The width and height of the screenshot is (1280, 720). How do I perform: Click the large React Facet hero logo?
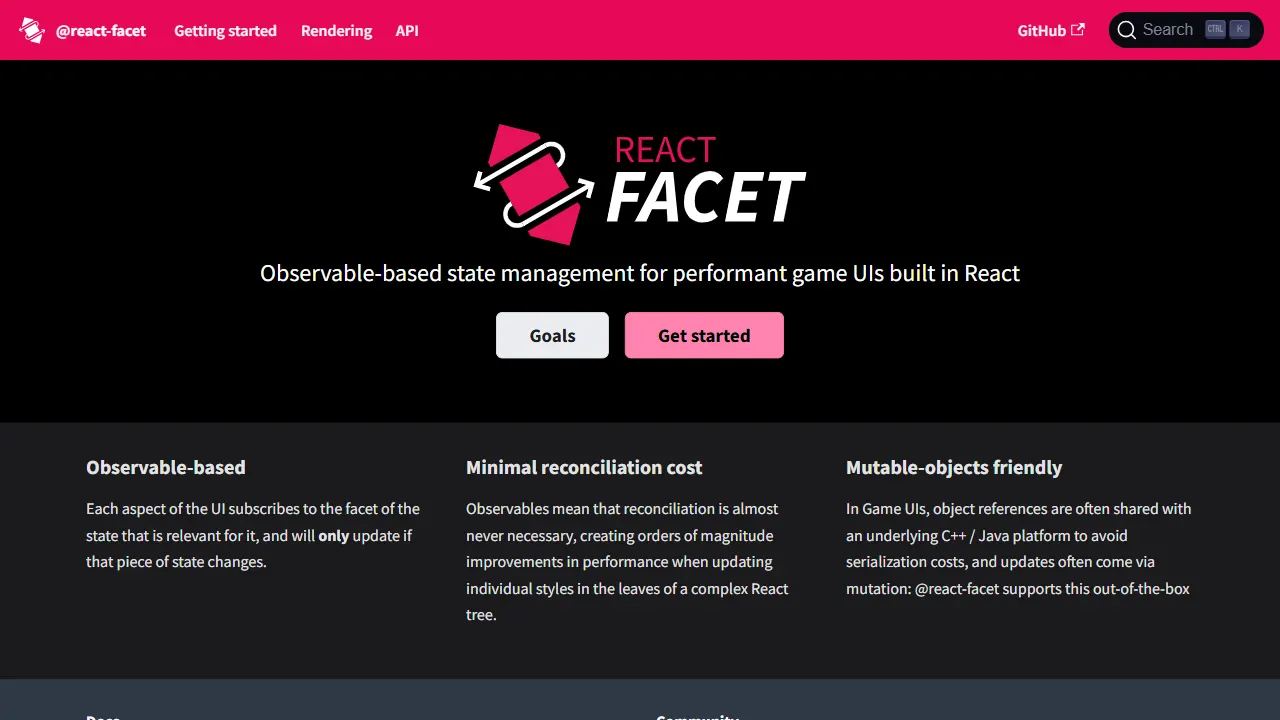[640, 184]
